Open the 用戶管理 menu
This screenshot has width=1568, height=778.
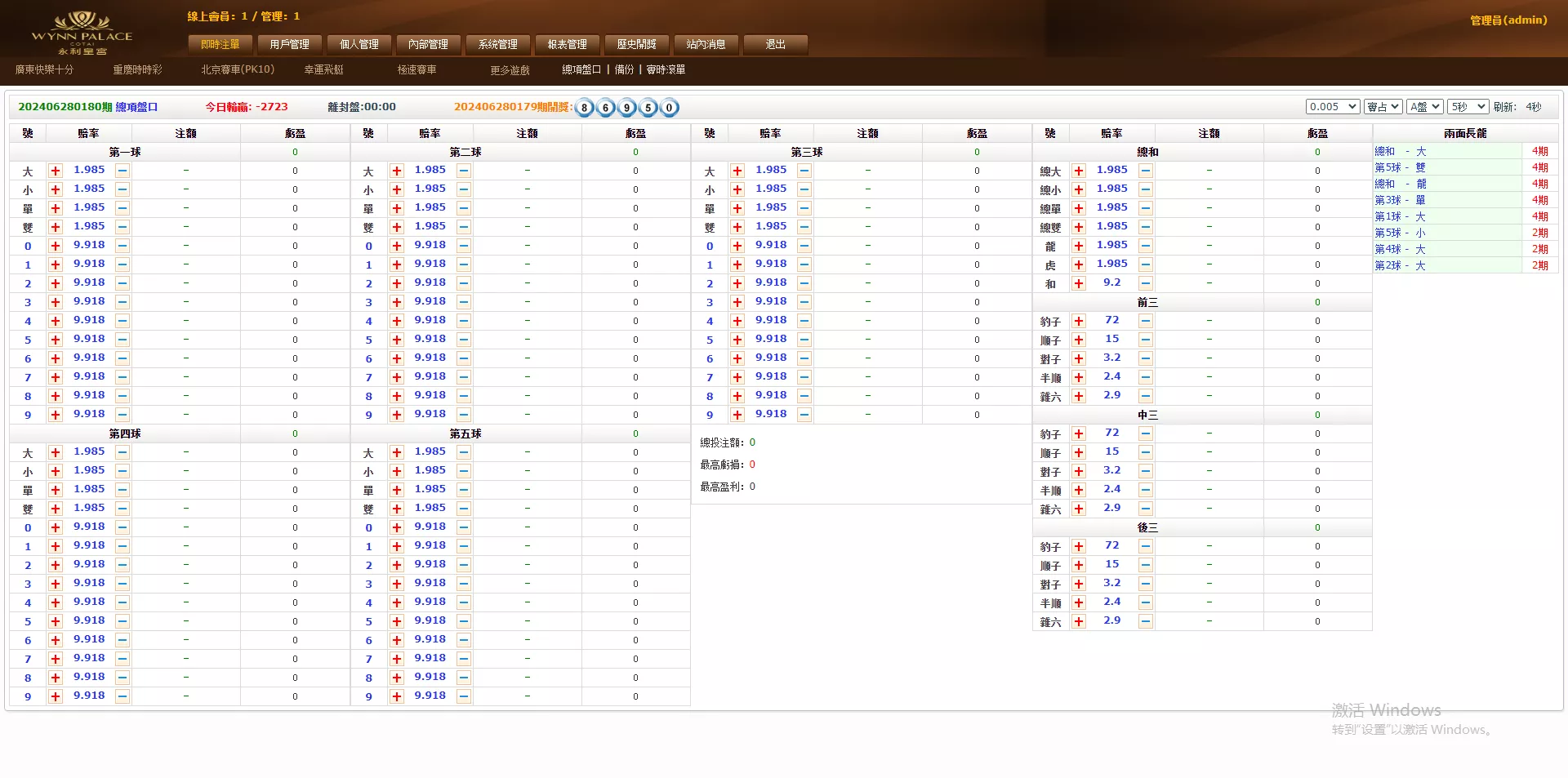[x=289, y=44]
